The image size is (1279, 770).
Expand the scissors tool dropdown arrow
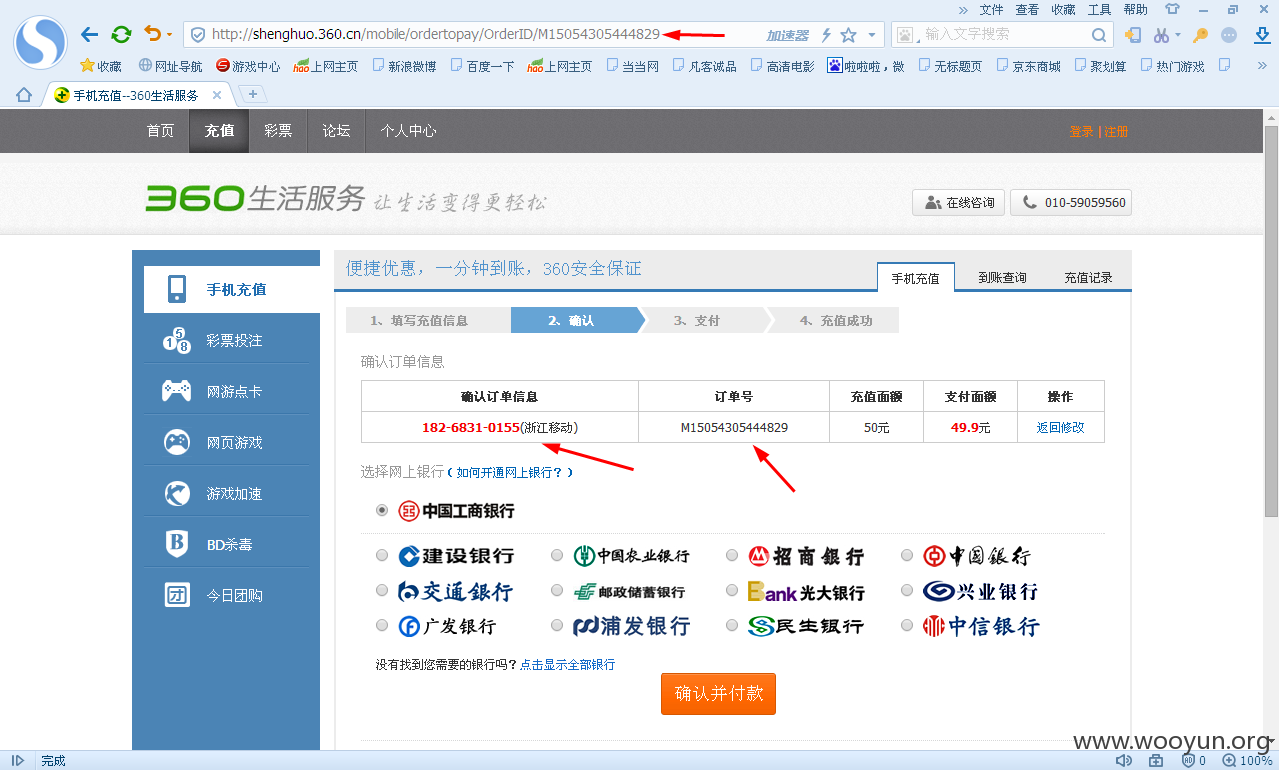click(1177, 35)
